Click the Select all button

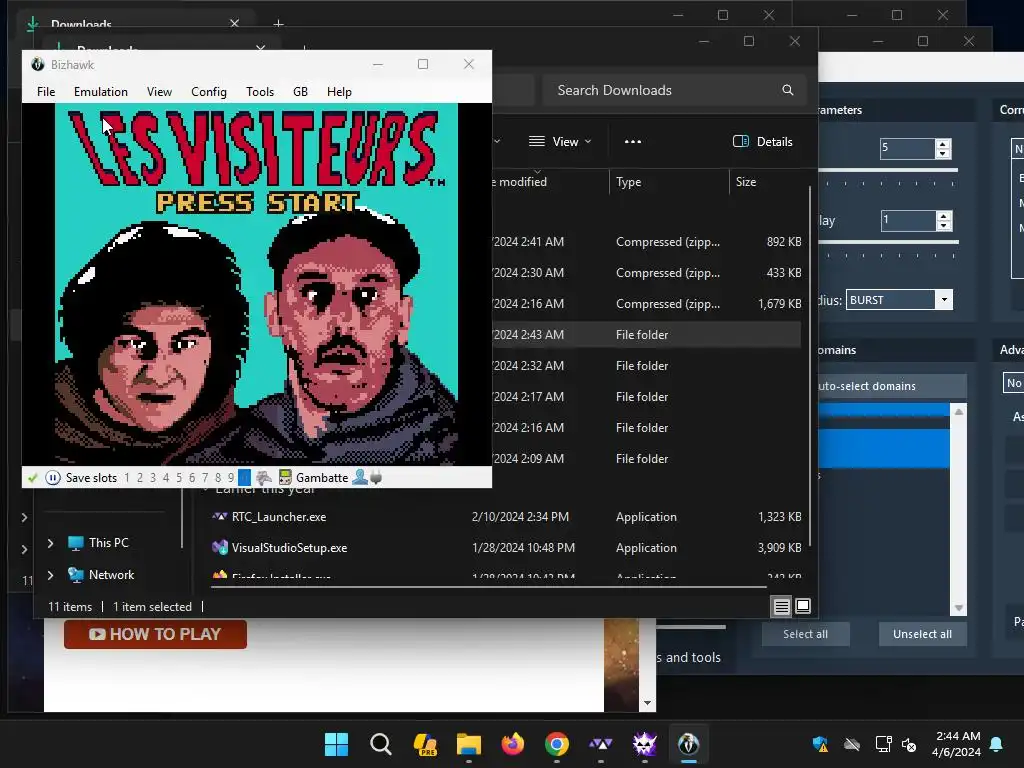pyautogui.click(x=805, y=634)
